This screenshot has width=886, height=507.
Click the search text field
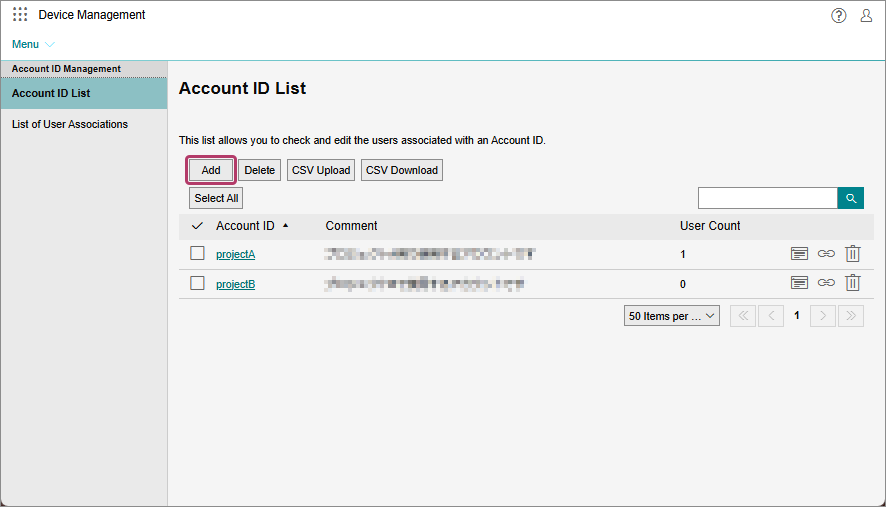(x=767, y=198)
